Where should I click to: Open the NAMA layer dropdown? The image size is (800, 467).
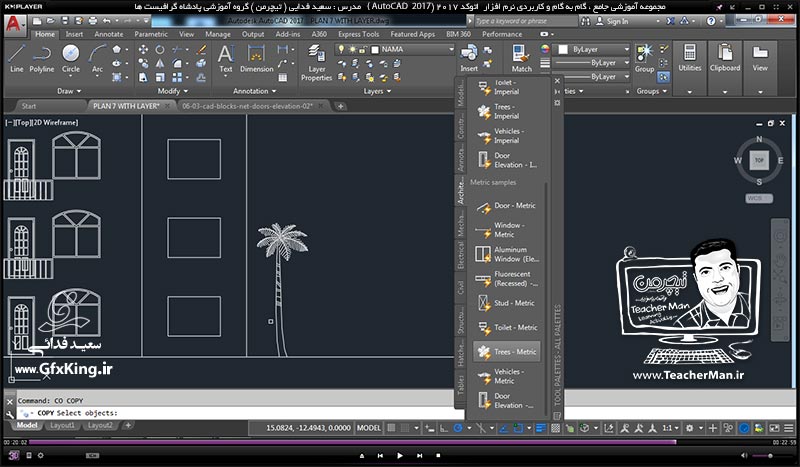click(451, 50)
